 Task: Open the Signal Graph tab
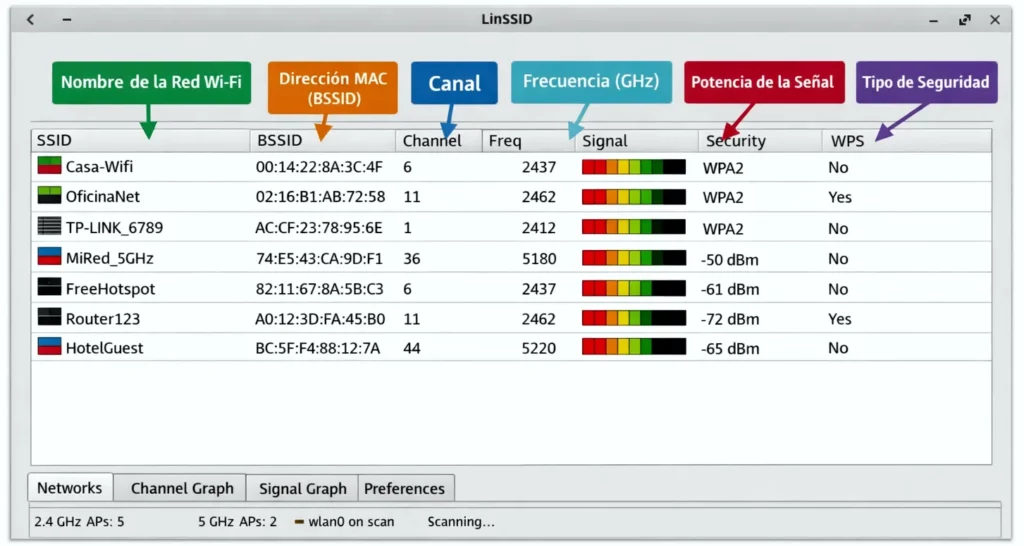tap(302, 488)
